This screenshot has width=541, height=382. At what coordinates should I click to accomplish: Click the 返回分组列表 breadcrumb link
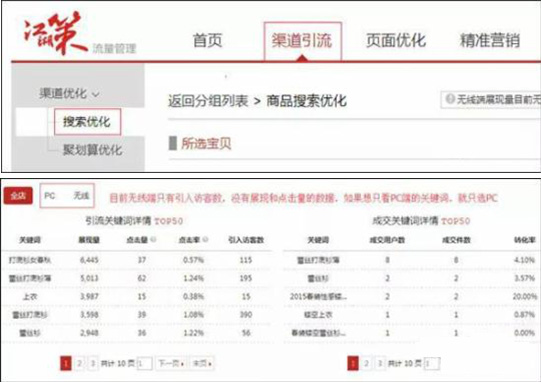tap(208, 101)
